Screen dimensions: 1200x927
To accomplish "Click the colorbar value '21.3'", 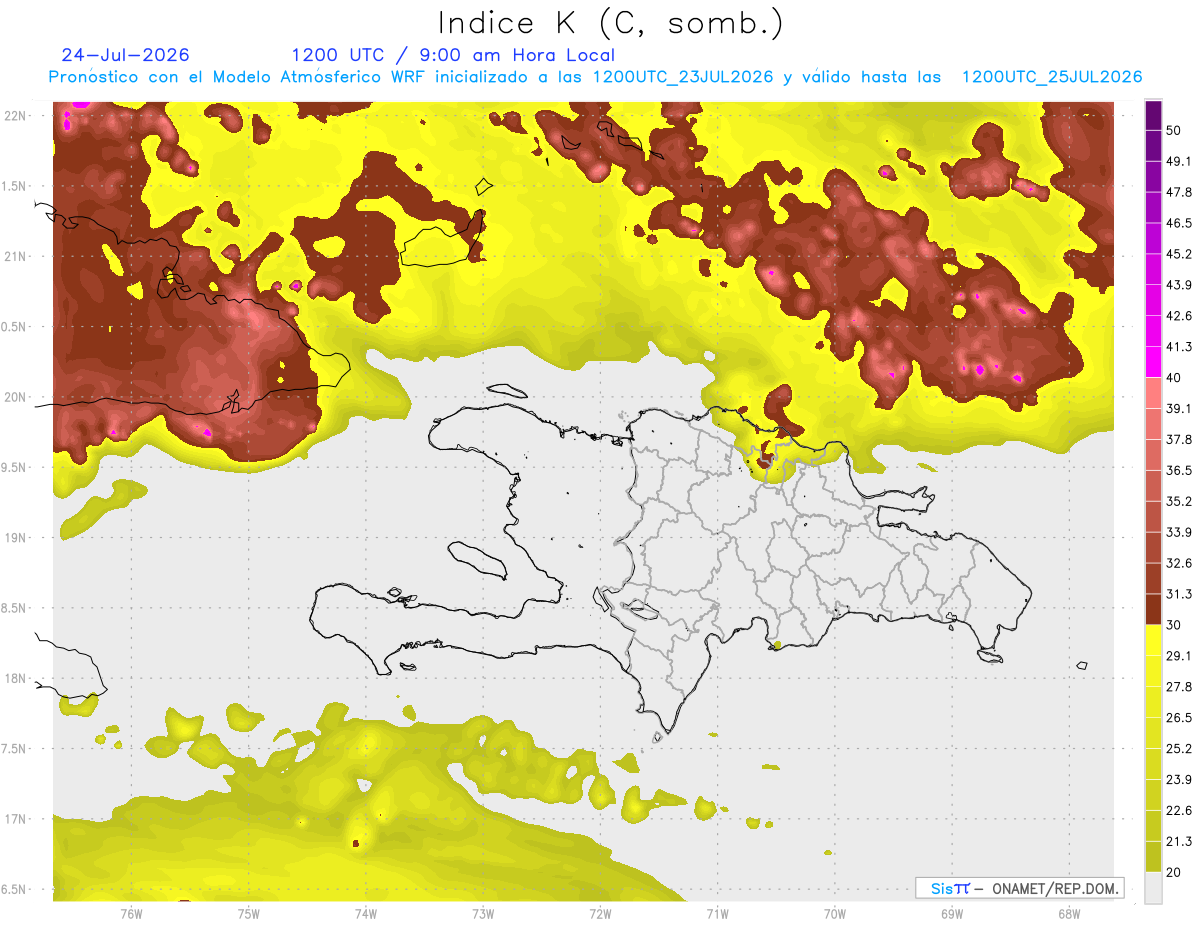I will [x=1178, y=841].
